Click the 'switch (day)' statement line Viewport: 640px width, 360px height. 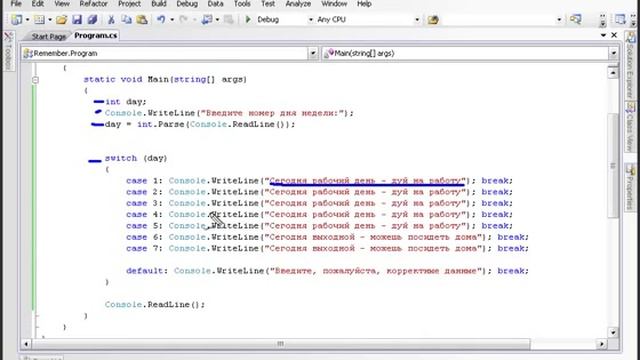point(136,158)
